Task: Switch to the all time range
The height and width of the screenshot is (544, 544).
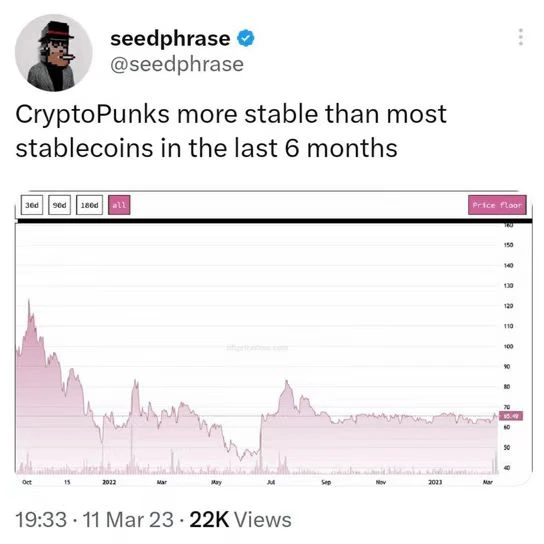Action: (x=119, y=205)
